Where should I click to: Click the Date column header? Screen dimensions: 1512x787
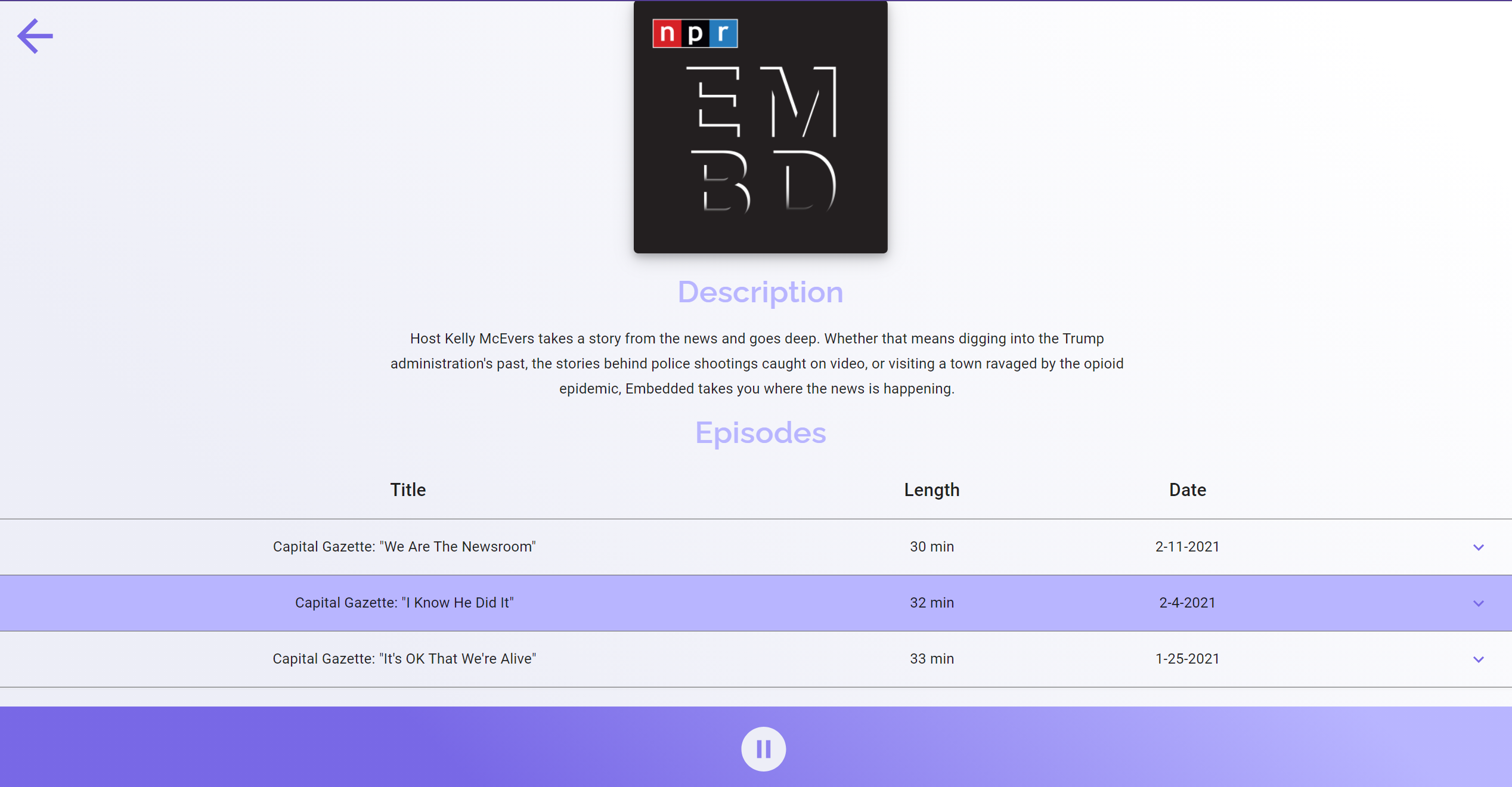click(x=1188, y=490)
